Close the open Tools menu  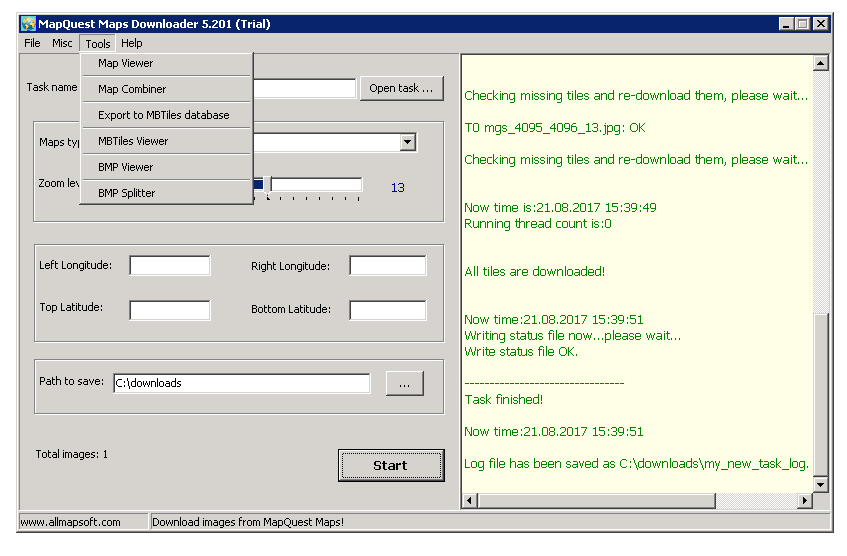click(98, 44)
